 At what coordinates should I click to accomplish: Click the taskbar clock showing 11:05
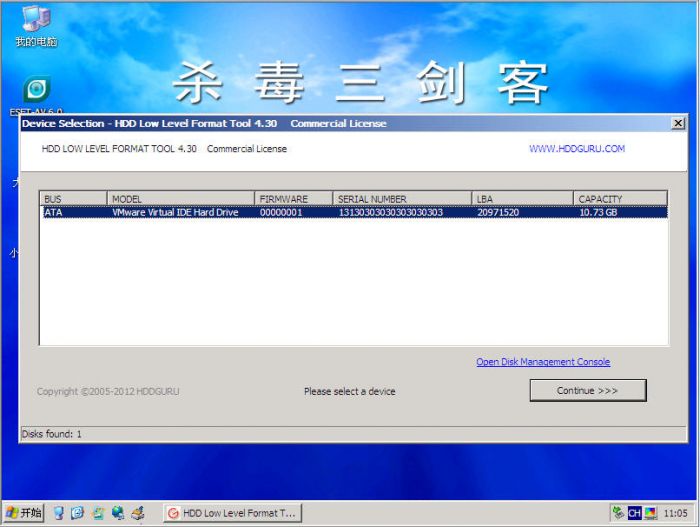675,513
